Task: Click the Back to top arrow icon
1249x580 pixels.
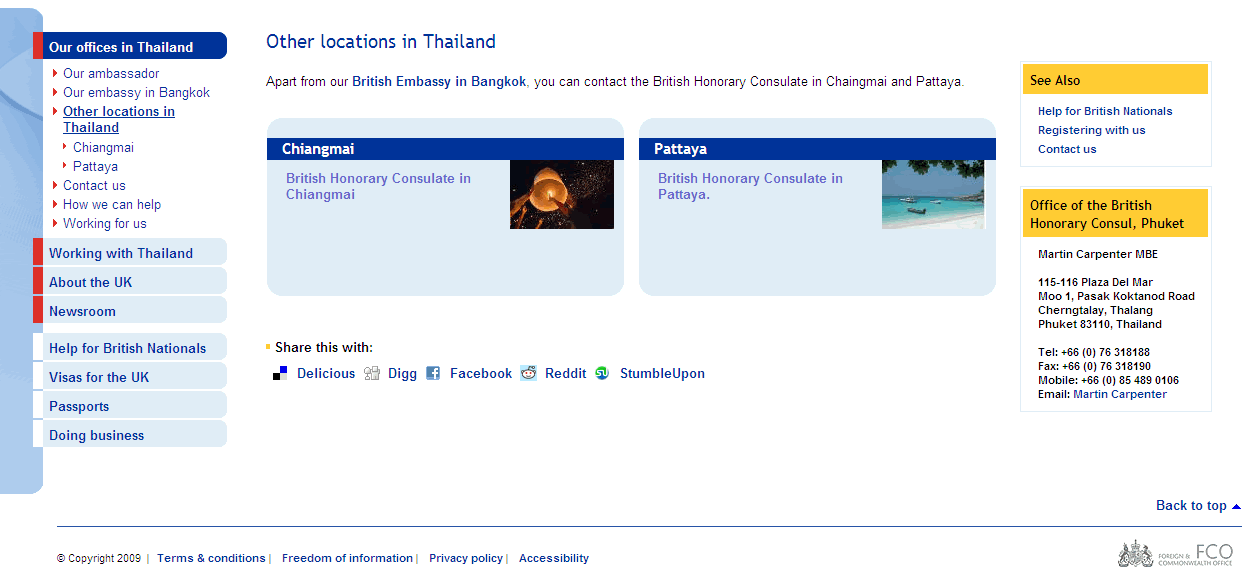Action: (x=1236, y=507)
